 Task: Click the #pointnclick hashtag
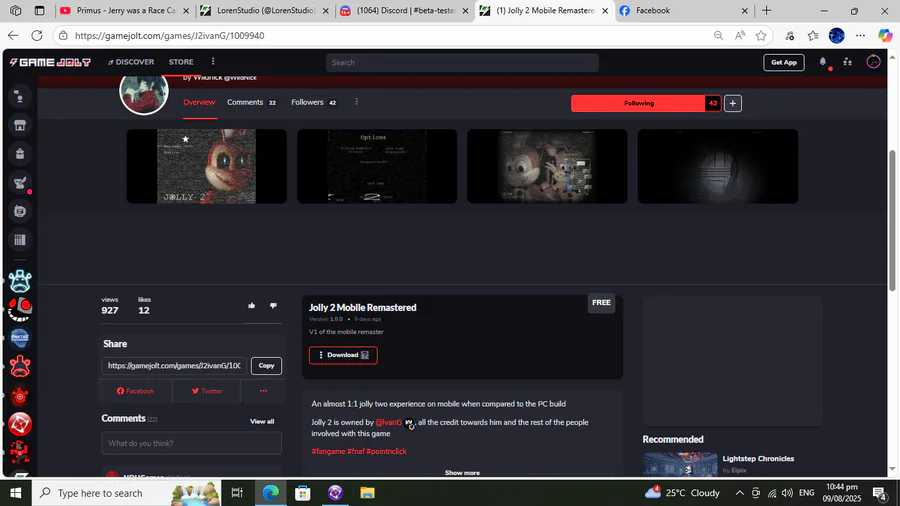[386, 451]
